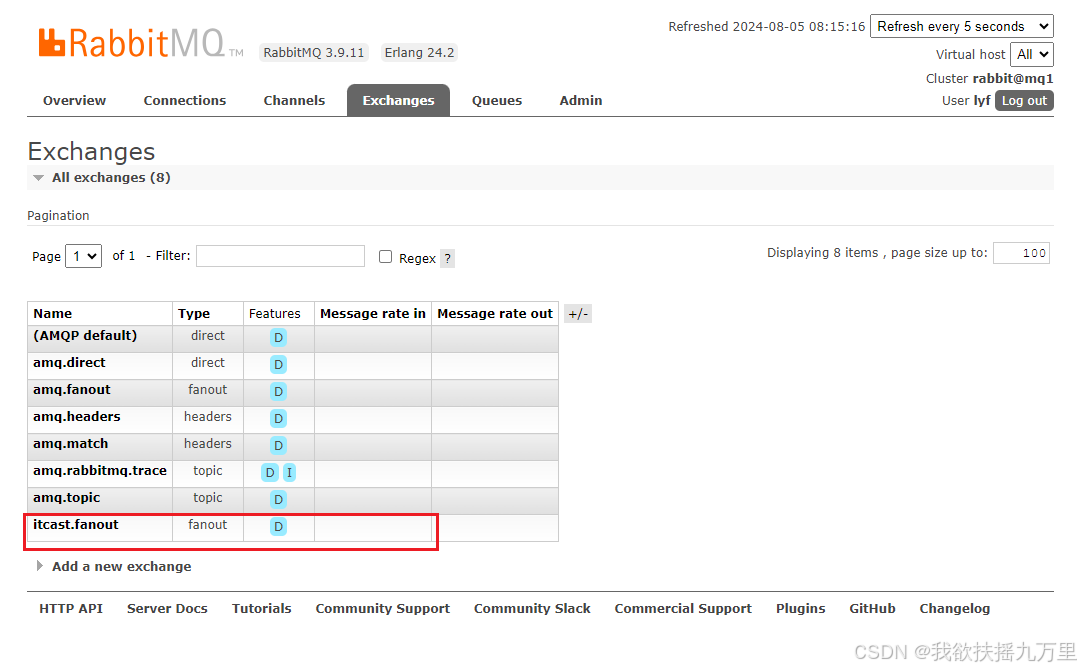Go to the Connections tab
This screenshot has width=1081, height=669.
pyautogui.click(x=185, y=101)
